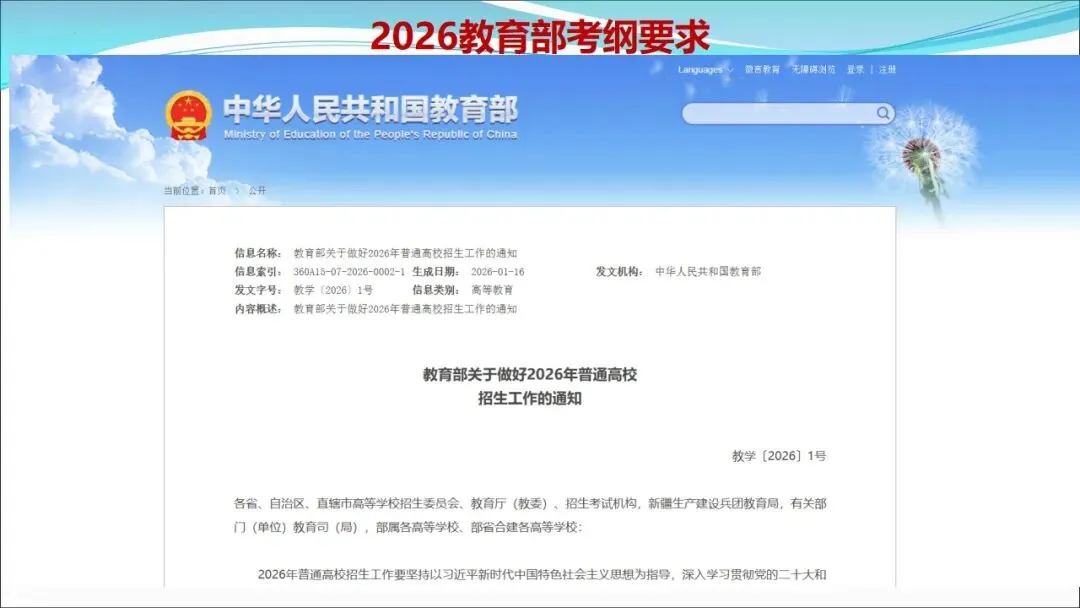Click the 登录 link
Screen dimensions: 1080x608
click(855, 70)
